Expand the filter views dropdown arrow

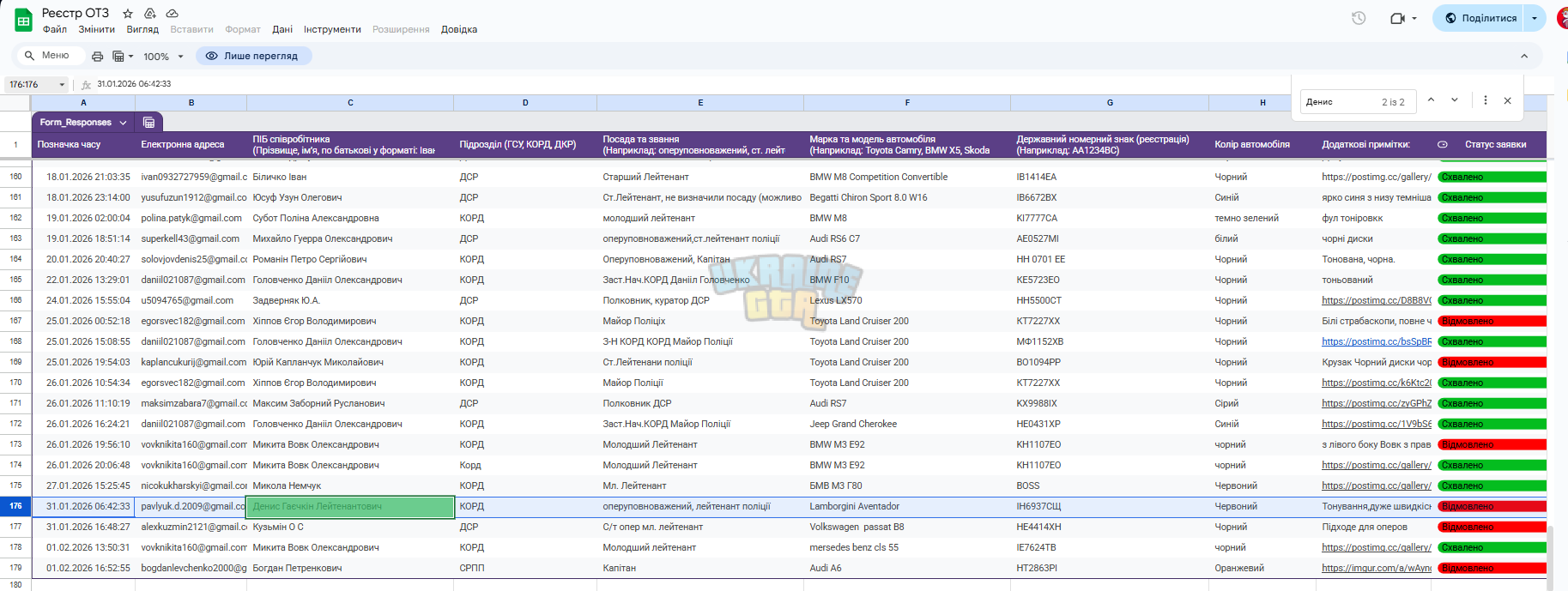point(130,57)
